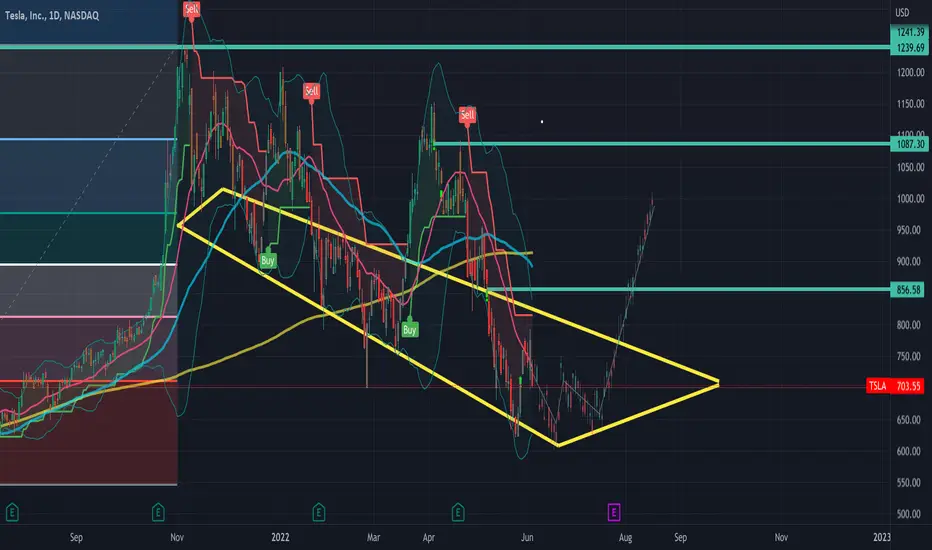The width and height of the screenshot is (932, 550).
Task: Open the earnings marker near August label
Action: pyautogui.click(x=614, y=512)
